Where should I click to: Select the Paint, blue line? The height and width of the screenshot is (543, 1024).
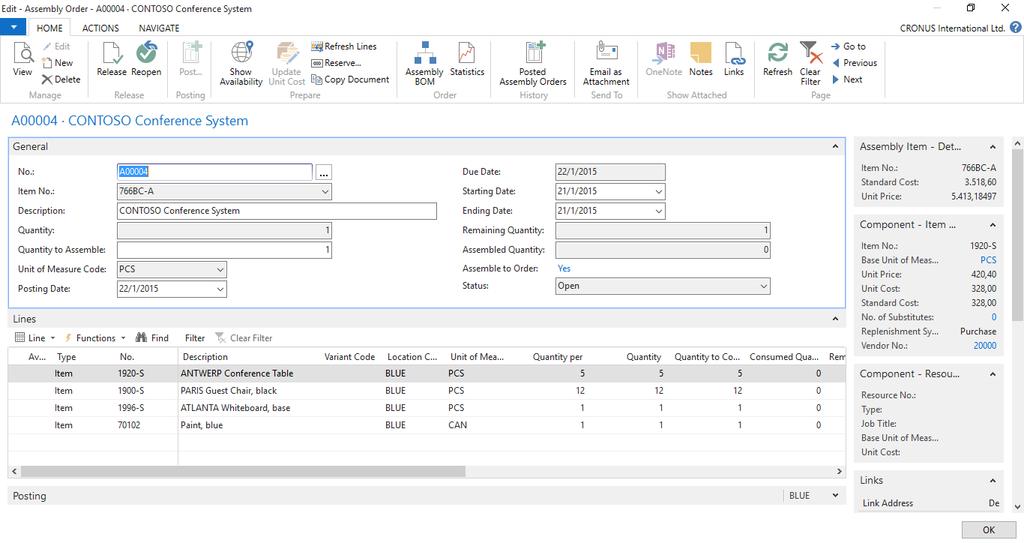[x=426, y=425]
